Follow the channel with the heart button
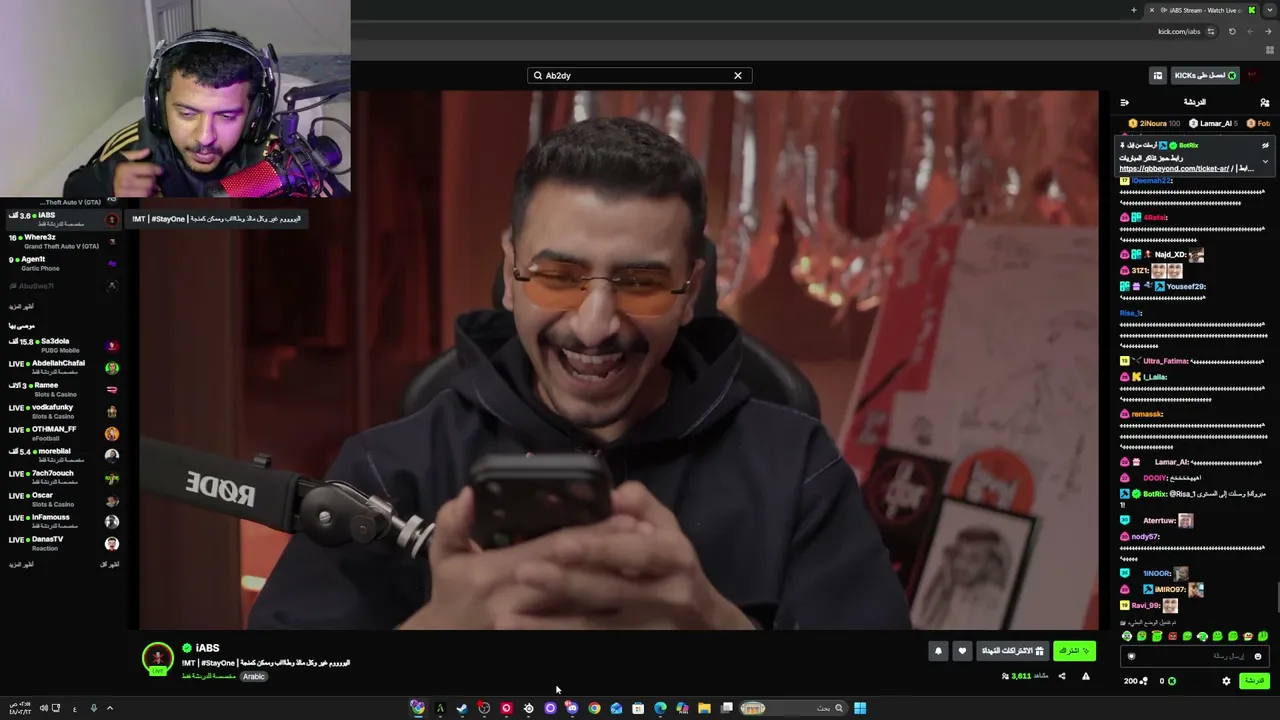 962,651
